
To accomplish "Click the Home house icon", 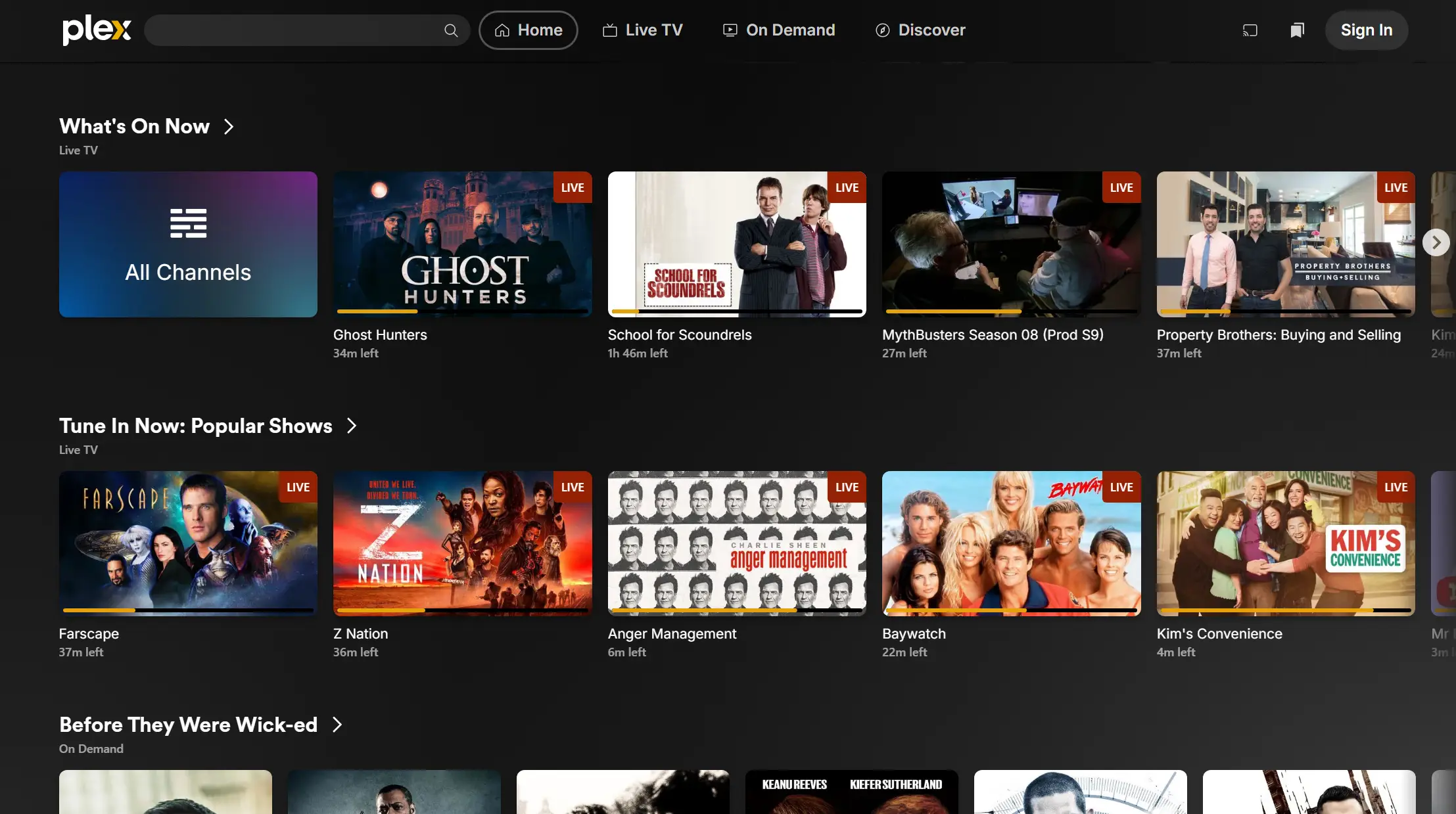I will (502, 30).
